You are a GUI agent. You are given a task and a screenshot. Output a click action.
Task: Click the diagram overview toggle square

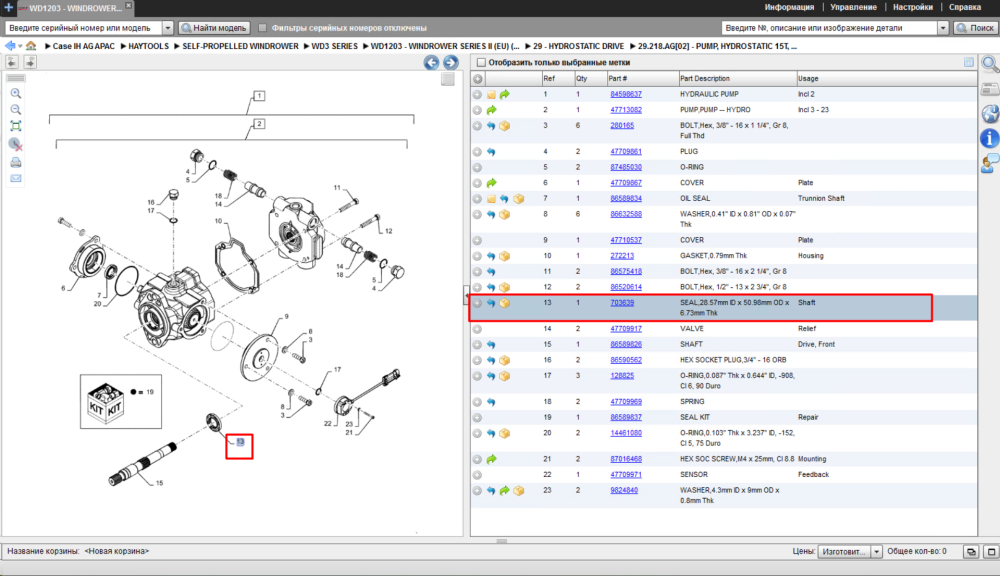[x=448, y=79]
